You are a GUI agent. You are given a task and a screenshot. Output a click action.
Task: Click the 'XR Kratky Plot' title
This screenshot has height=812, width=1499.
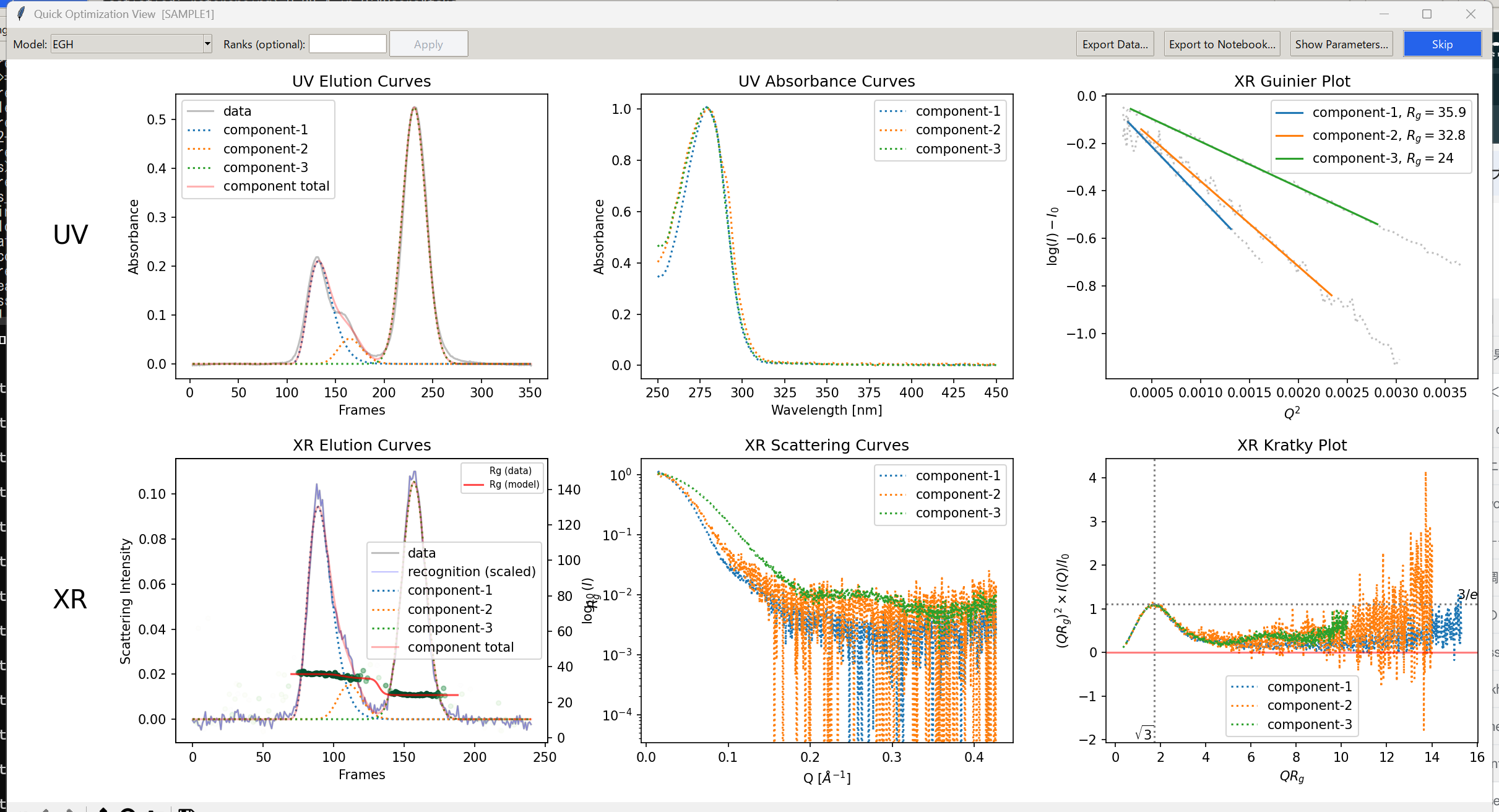pos(1292,445)
